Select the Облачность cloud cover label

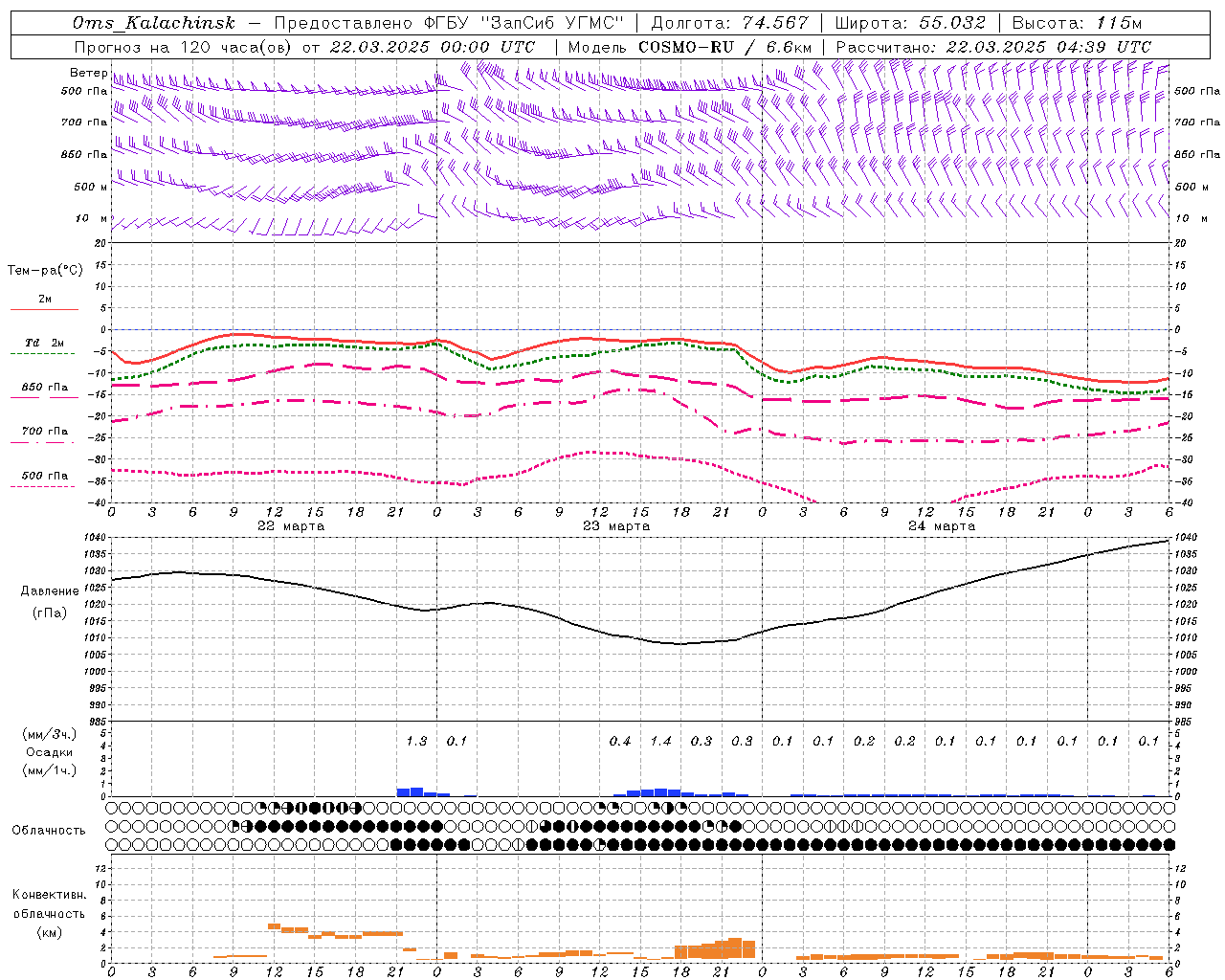[49, 831]
